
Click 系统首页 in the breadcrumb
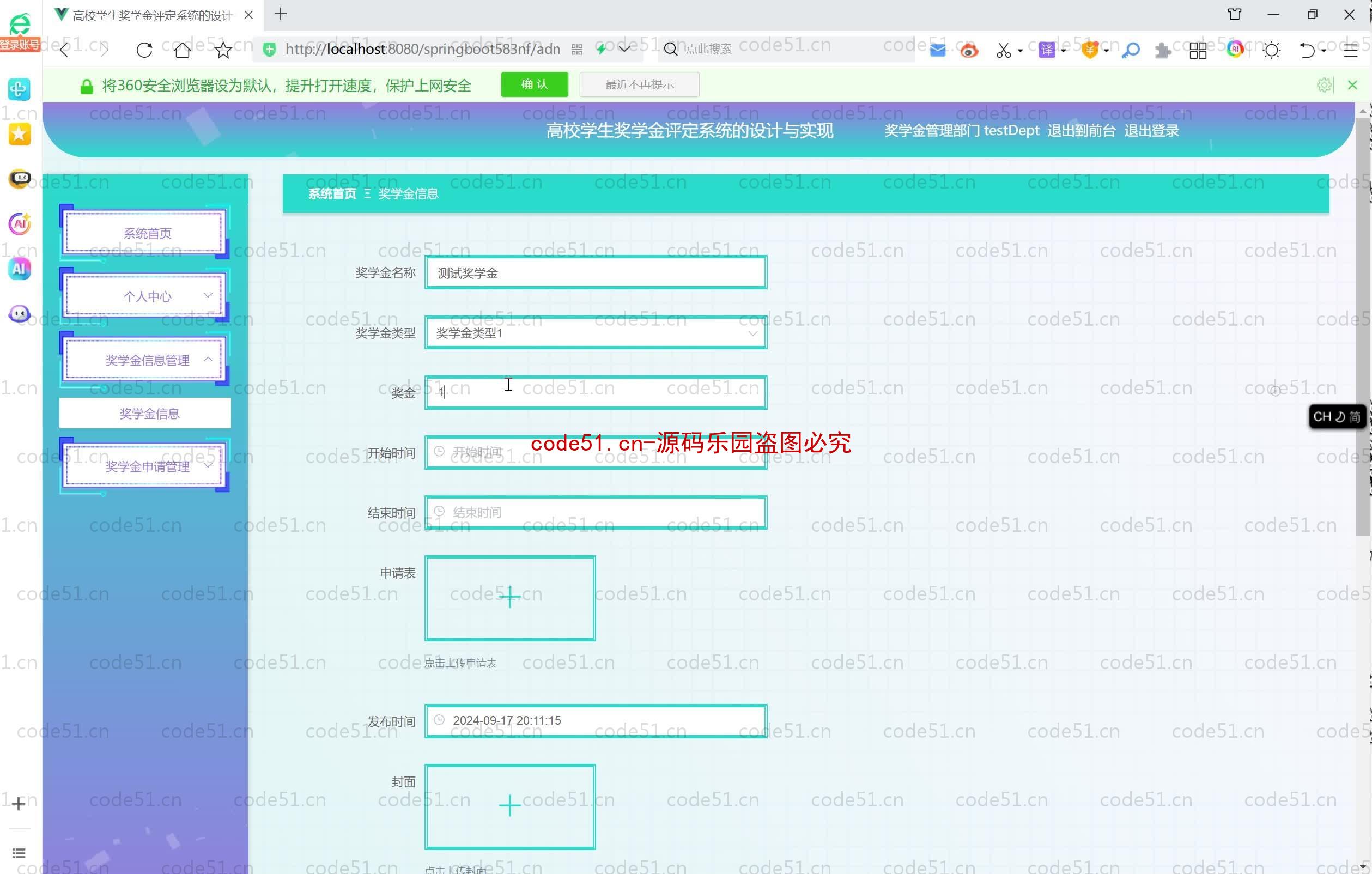332,194
